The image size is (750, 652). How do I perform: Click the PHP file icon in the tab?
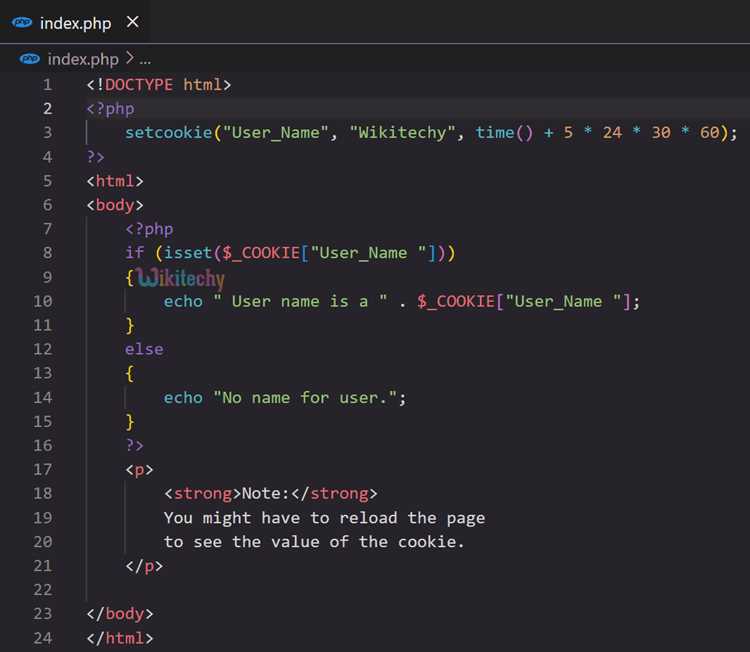[22, 22]
